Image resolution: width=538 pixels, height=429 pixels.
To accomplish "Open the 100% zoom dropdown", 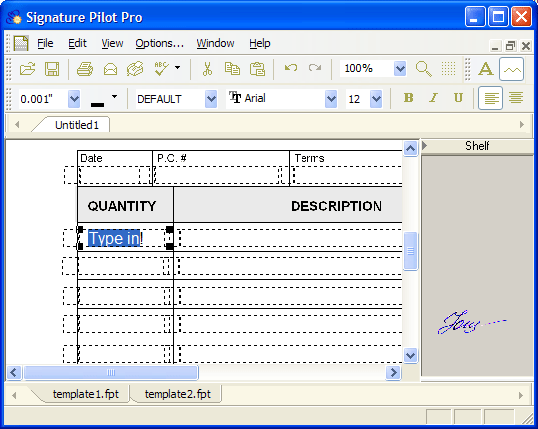I will click(x=400, y=69).
